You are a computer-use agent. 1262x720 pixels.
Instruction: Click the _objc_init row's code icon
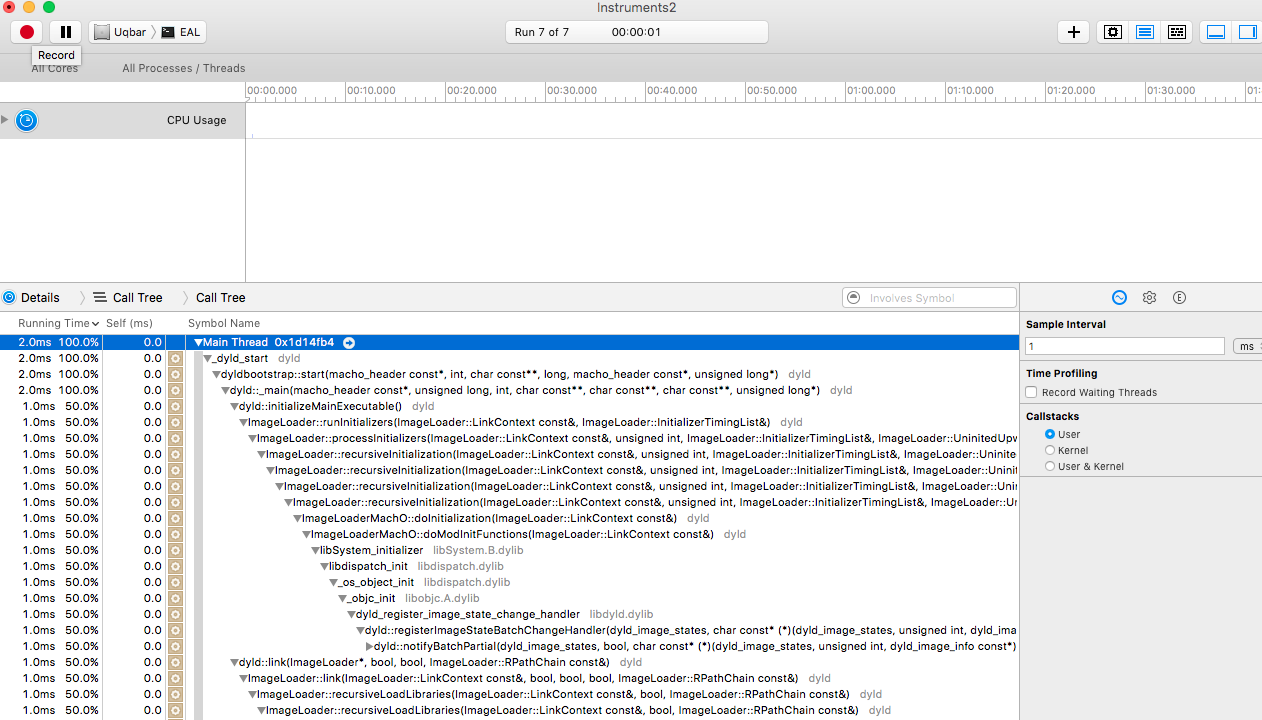pos(175,598)
